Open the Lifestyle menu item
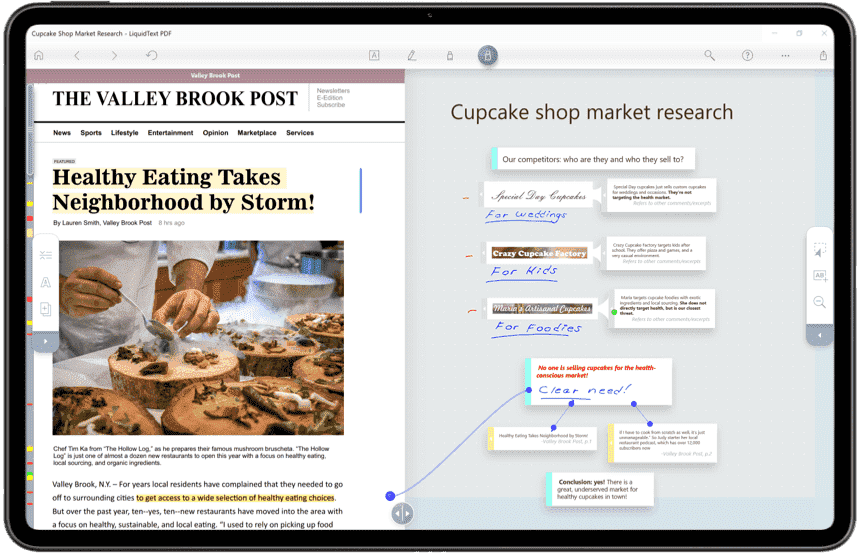 [125, 133]
